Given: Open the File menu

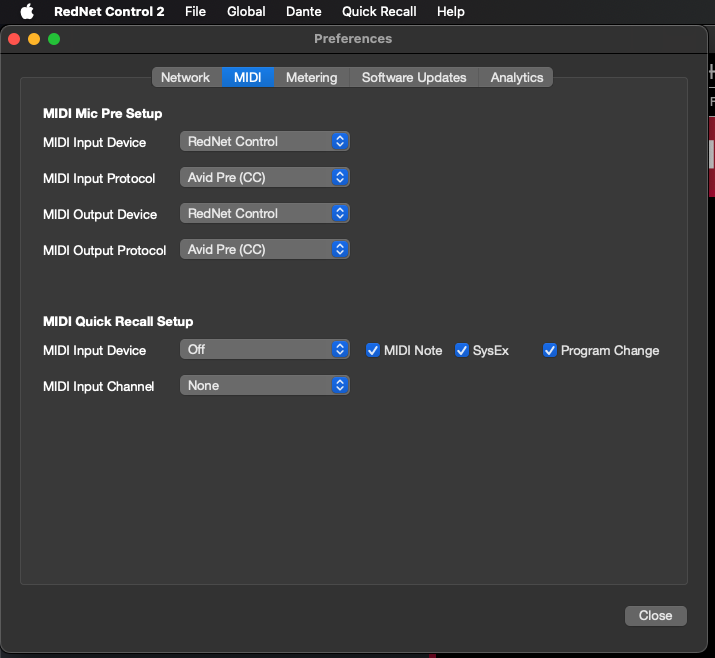Looking at the screenshot, I should [x=195, y=11].
